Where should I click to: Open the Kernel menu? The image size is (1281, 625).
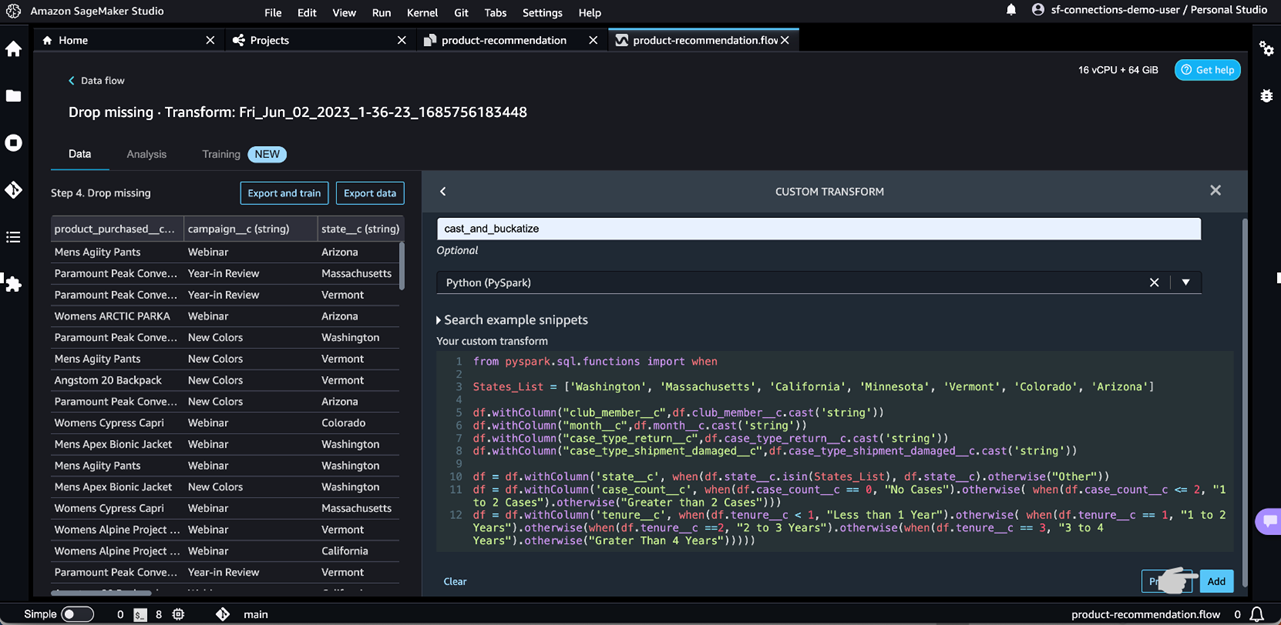click(422, 12)
